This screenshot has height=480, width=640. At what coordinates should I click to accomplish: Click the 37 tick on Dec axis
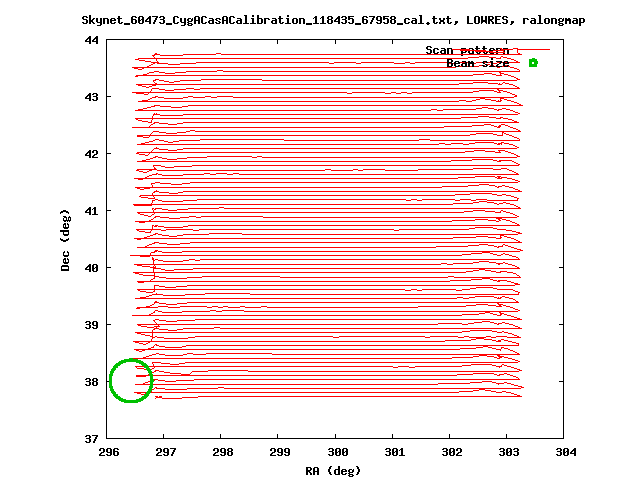(x=91, y=439)
